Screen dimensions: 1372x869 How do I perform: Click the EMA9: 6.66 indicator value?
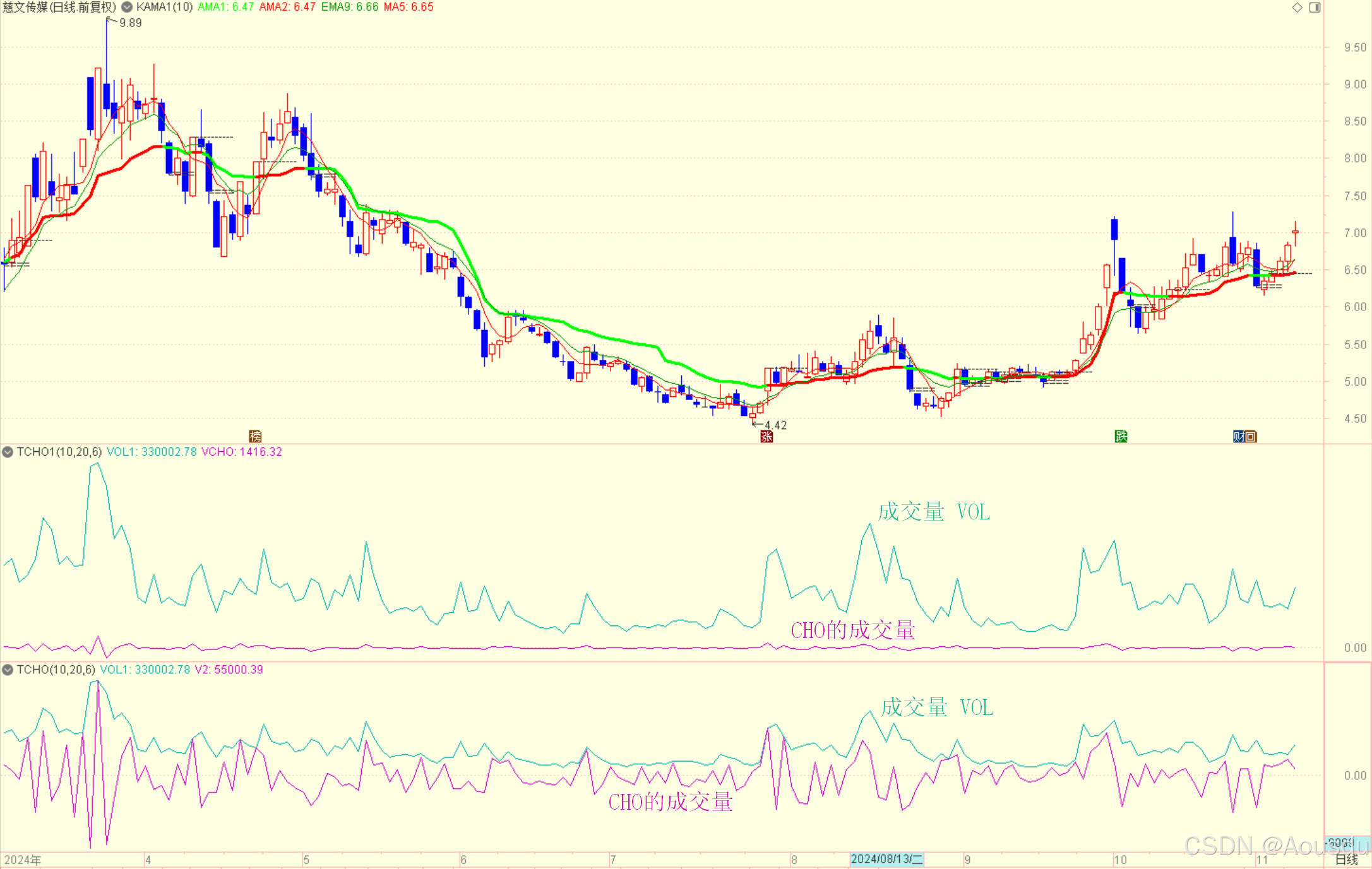(349, 7)
